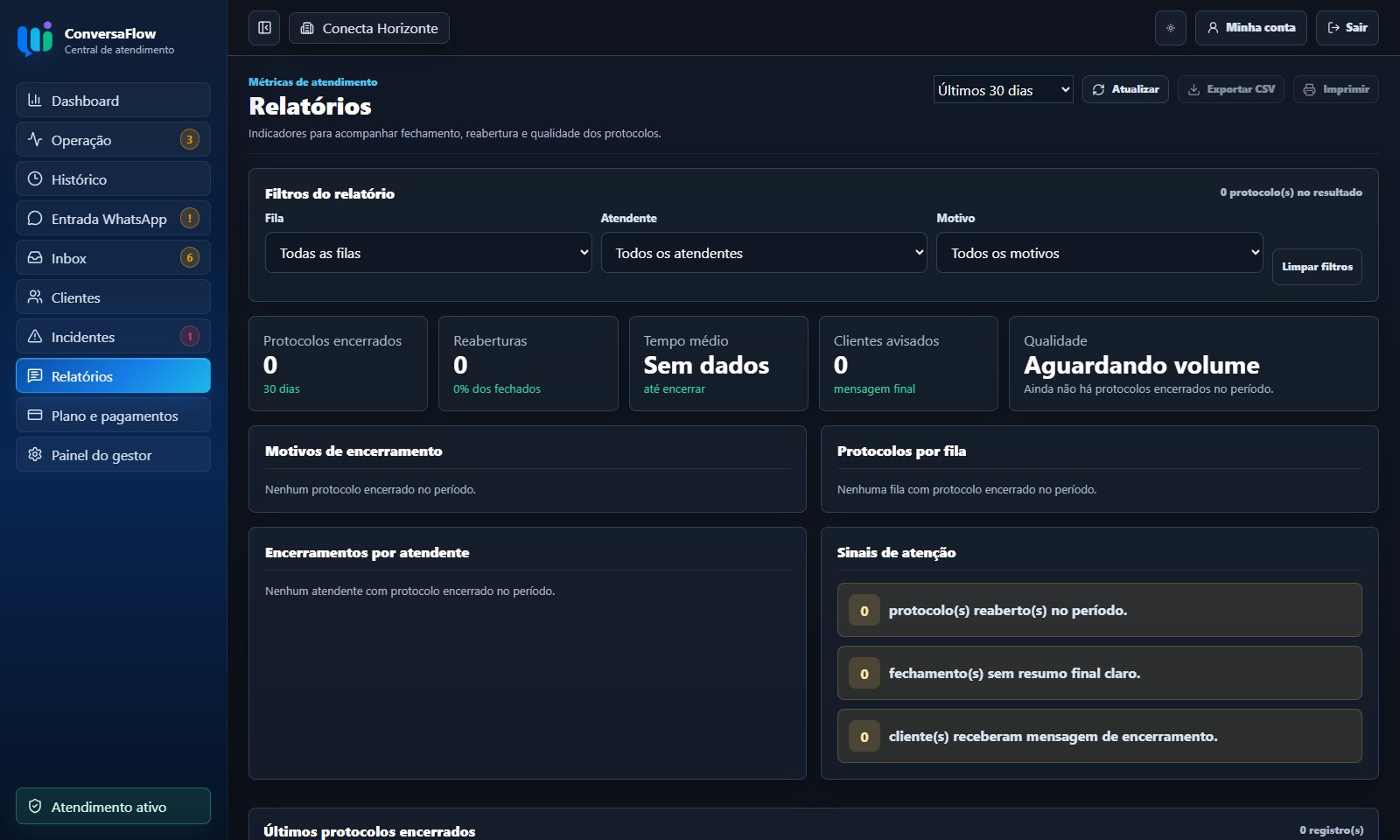Open Minha conta
This screenshot has height=840, width=1400.
point(1251,28)
